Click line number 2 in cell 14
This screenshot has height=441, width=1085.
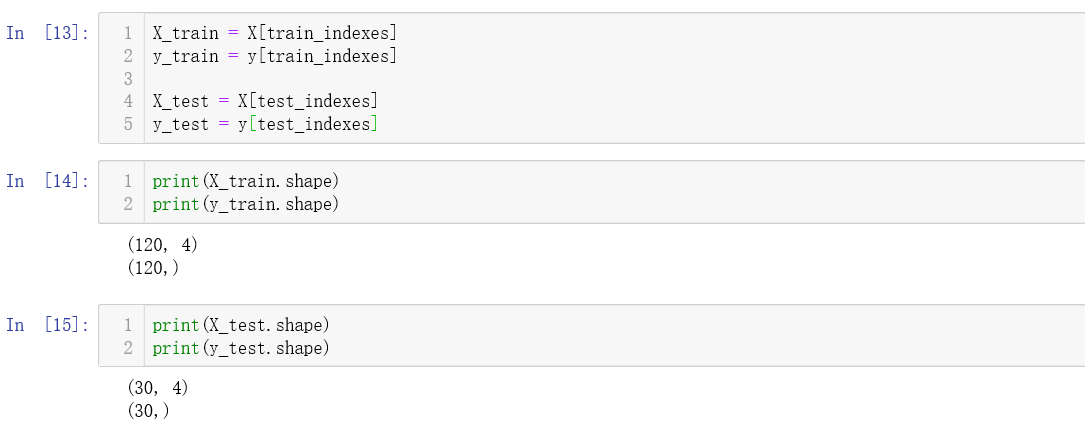click(128, 204)
